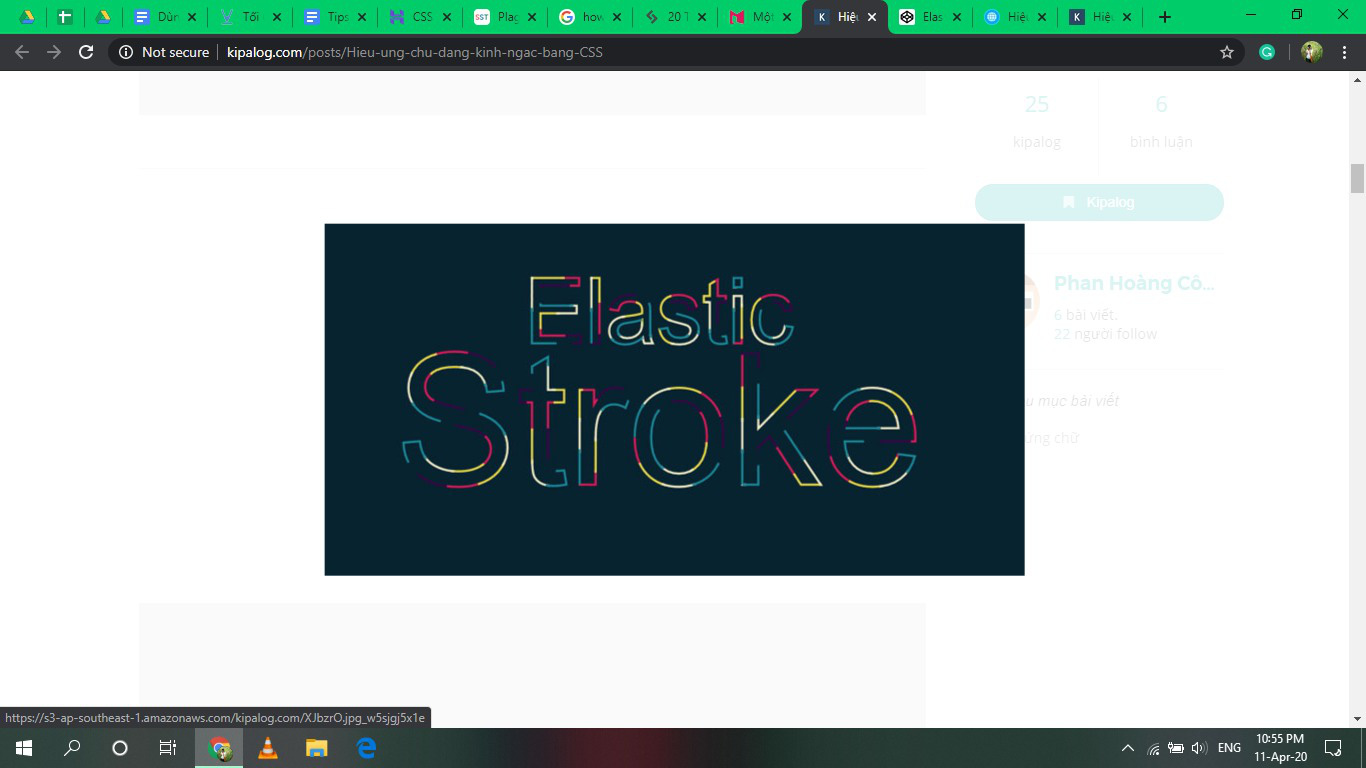
Task: Bookmark this page with the star icon
Action: coord(1226,52)
